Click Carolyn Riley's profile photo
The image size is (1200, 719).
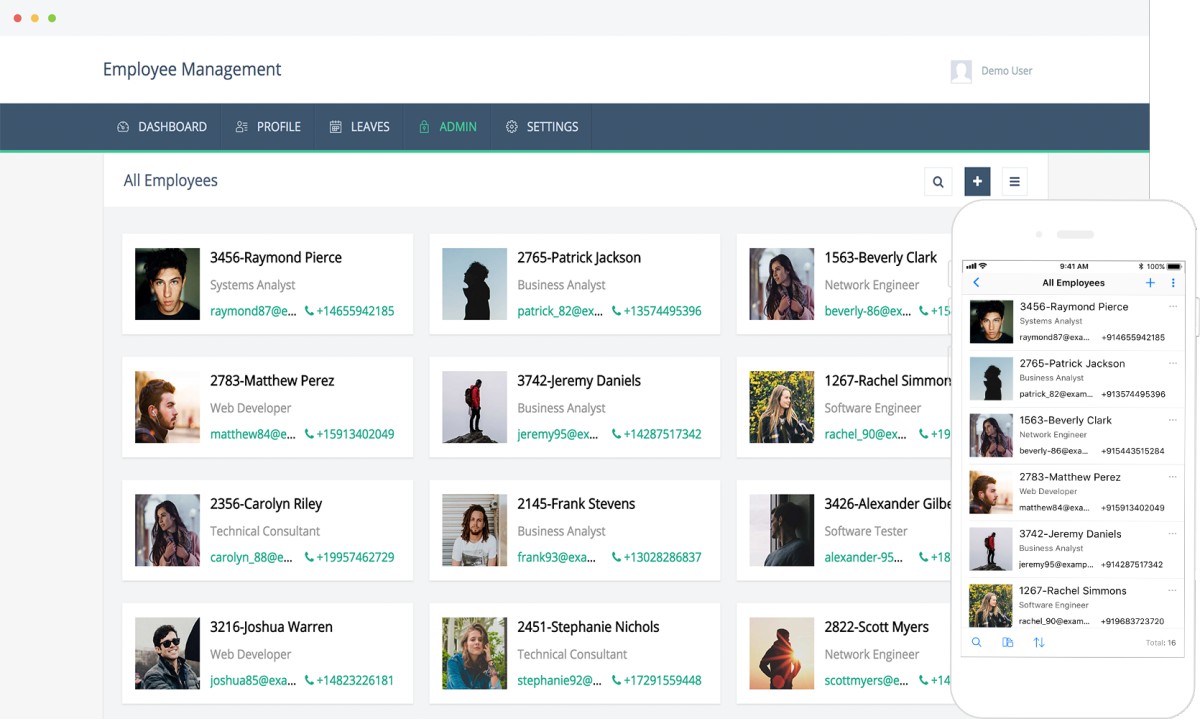(167, 530)
